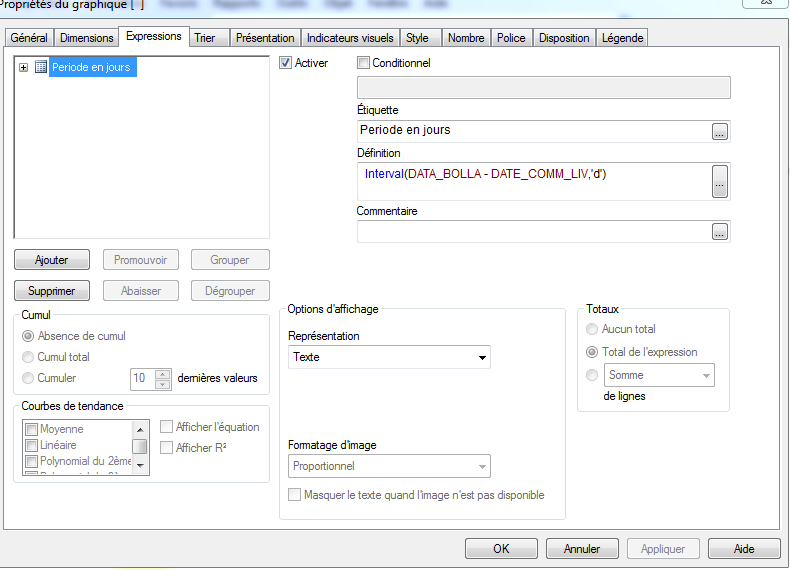
Task: Expand the Periode en jours expression node
Action: click(23, 67)
